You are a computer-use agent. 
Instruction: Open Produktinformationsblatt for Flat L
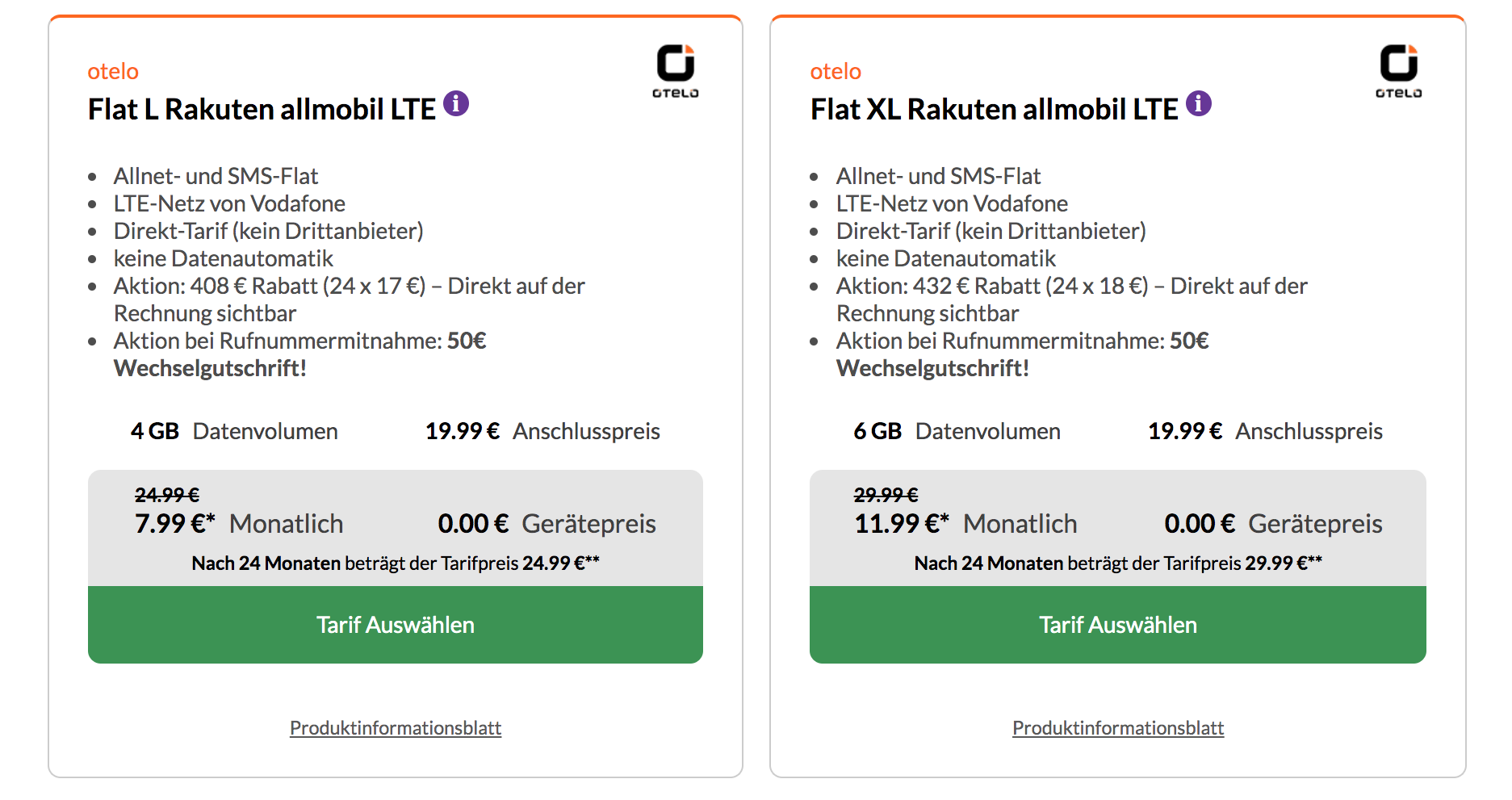pos(396,728)
